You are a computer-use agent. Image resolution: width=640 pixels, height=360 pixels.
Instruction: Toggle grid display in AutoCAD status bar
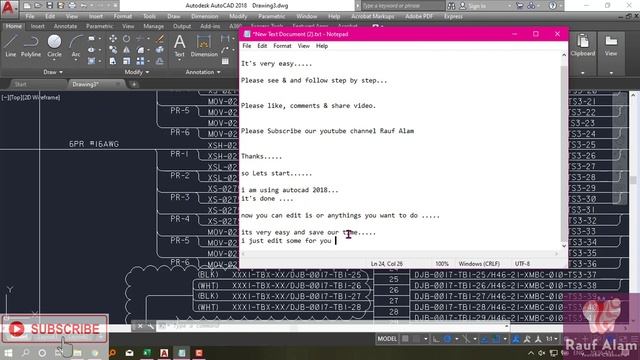[405, 339]
